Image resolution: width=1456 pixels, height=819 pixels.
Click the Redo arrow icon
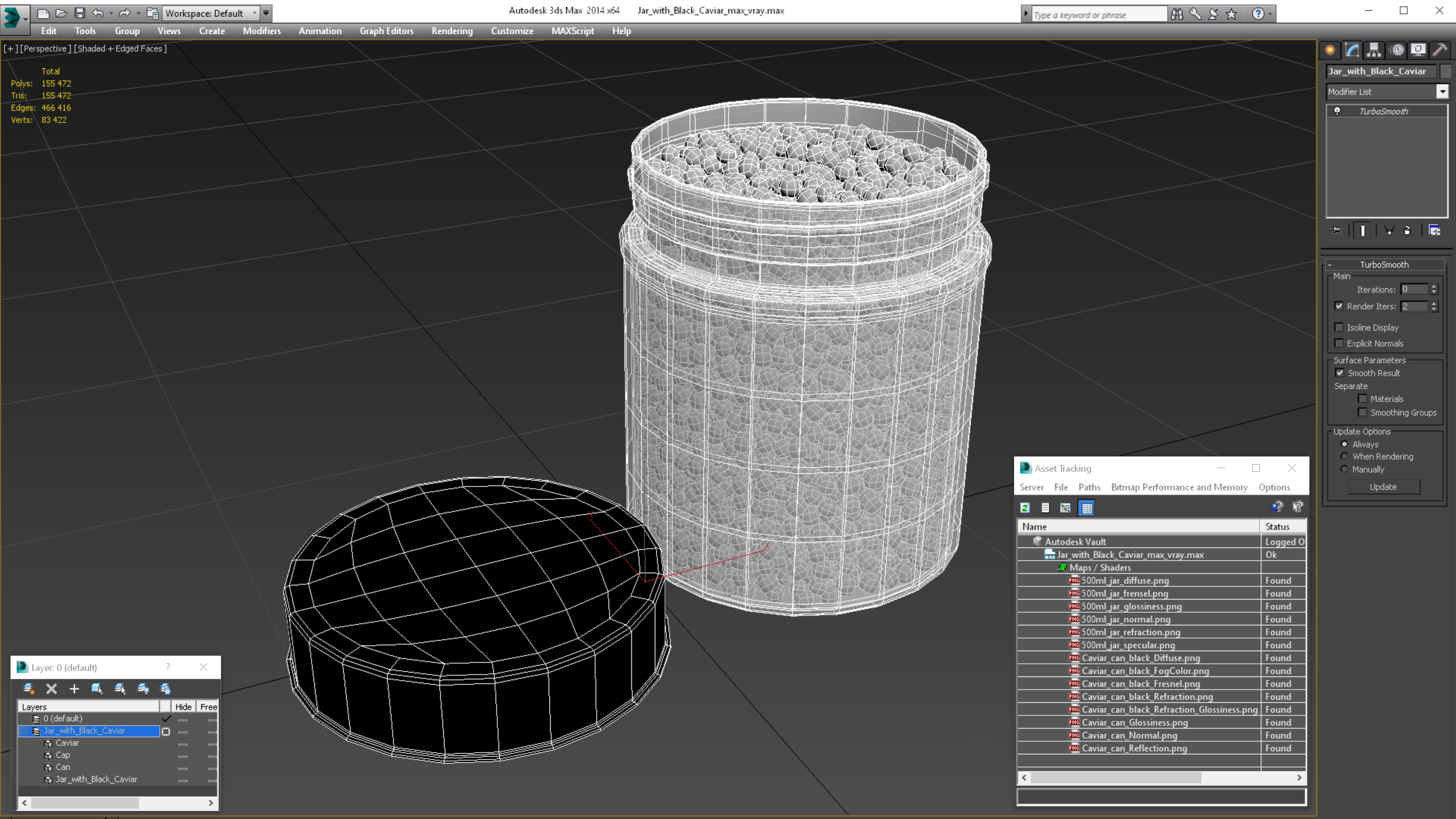tap(125, 13)
